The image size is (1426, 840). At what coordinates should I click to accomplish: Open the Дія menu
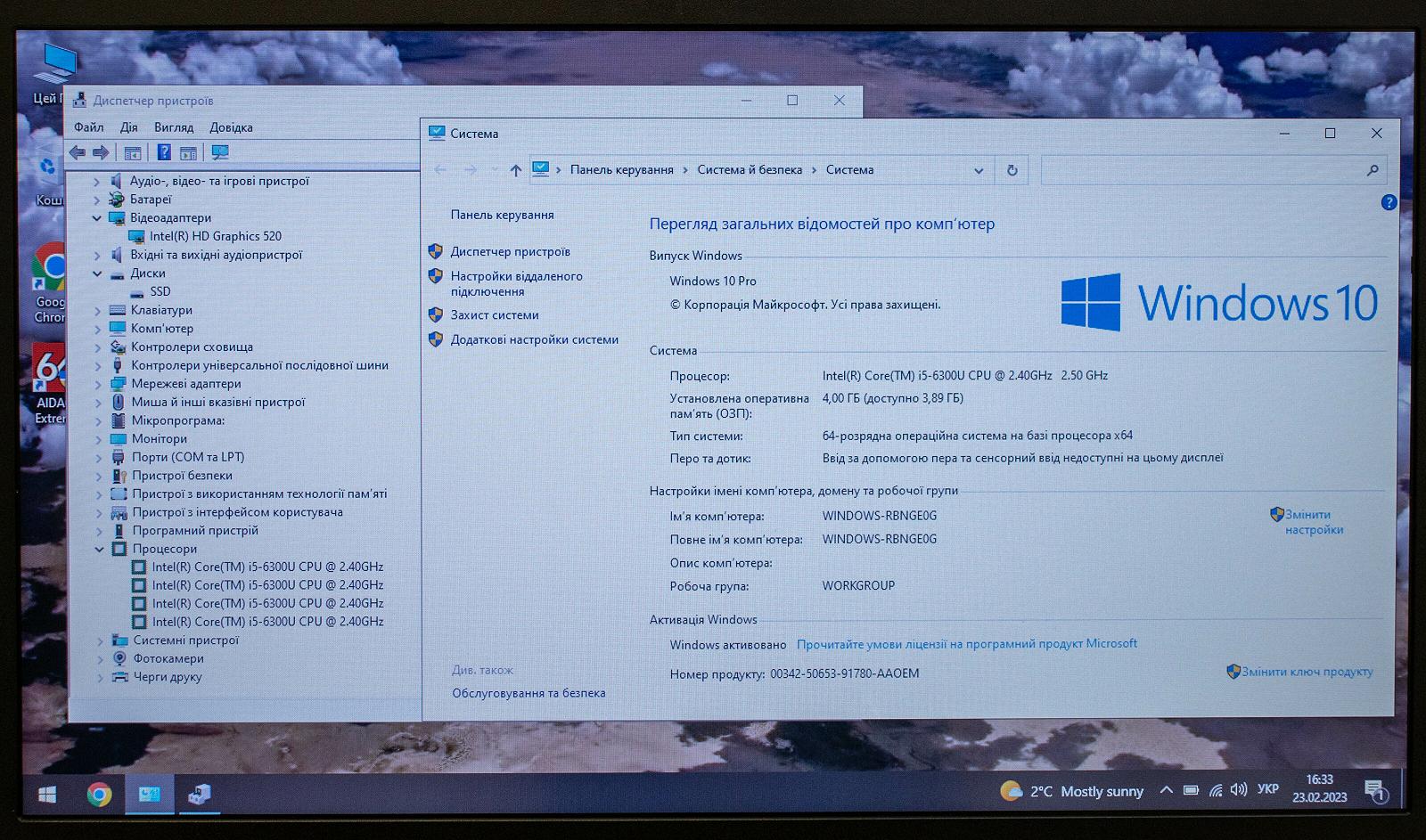(129, 127)
